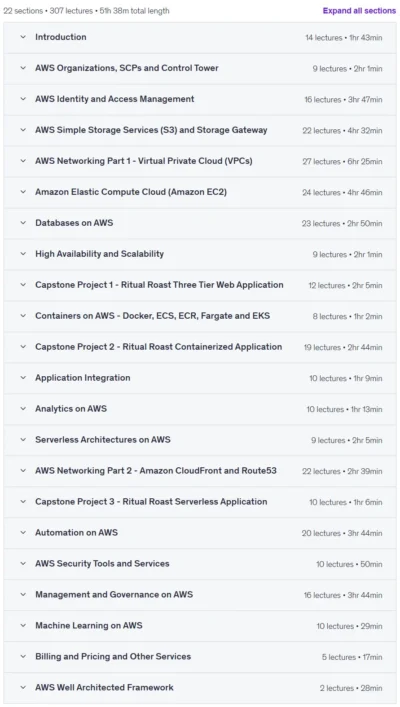Expand the AWS Well Architected Framework chevron

(23, 688)
